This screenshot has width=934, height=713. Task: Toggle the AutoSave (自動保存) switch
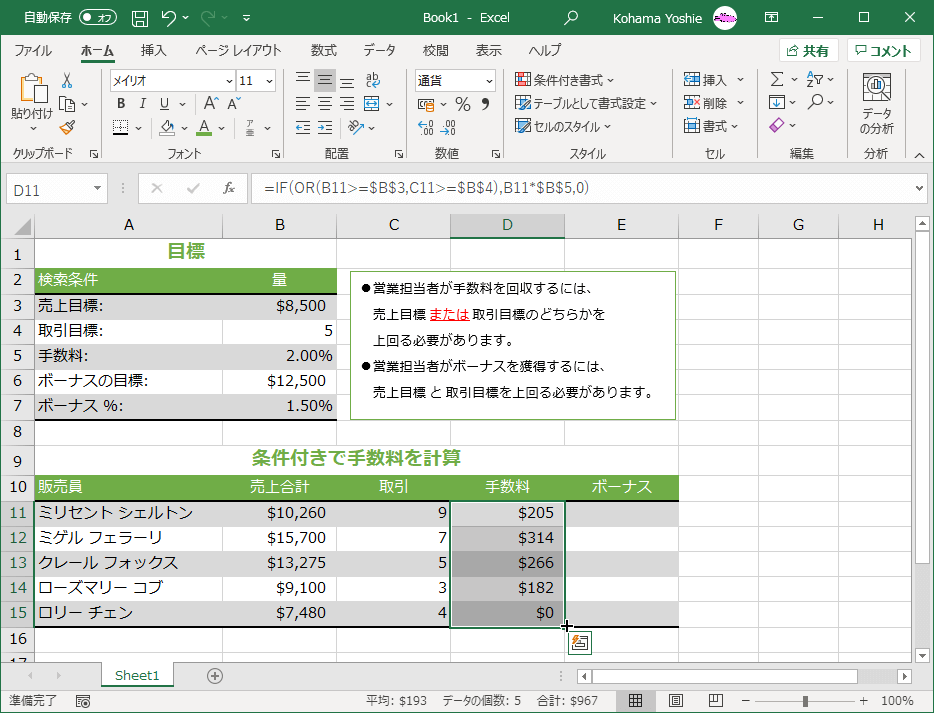point(97,17)
